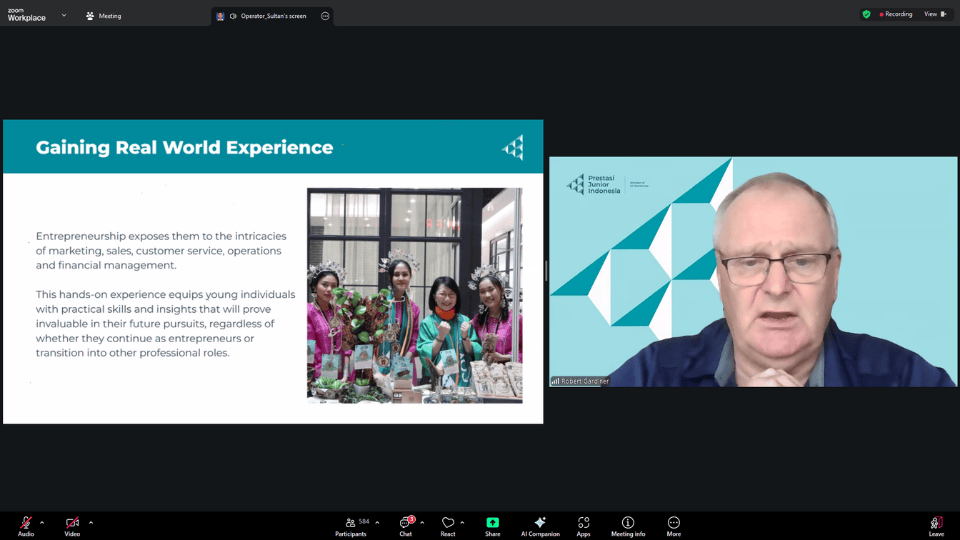Viewport: 960px width, 540px height.
Task: Start camera with Video button
Action: coord(72,523)
